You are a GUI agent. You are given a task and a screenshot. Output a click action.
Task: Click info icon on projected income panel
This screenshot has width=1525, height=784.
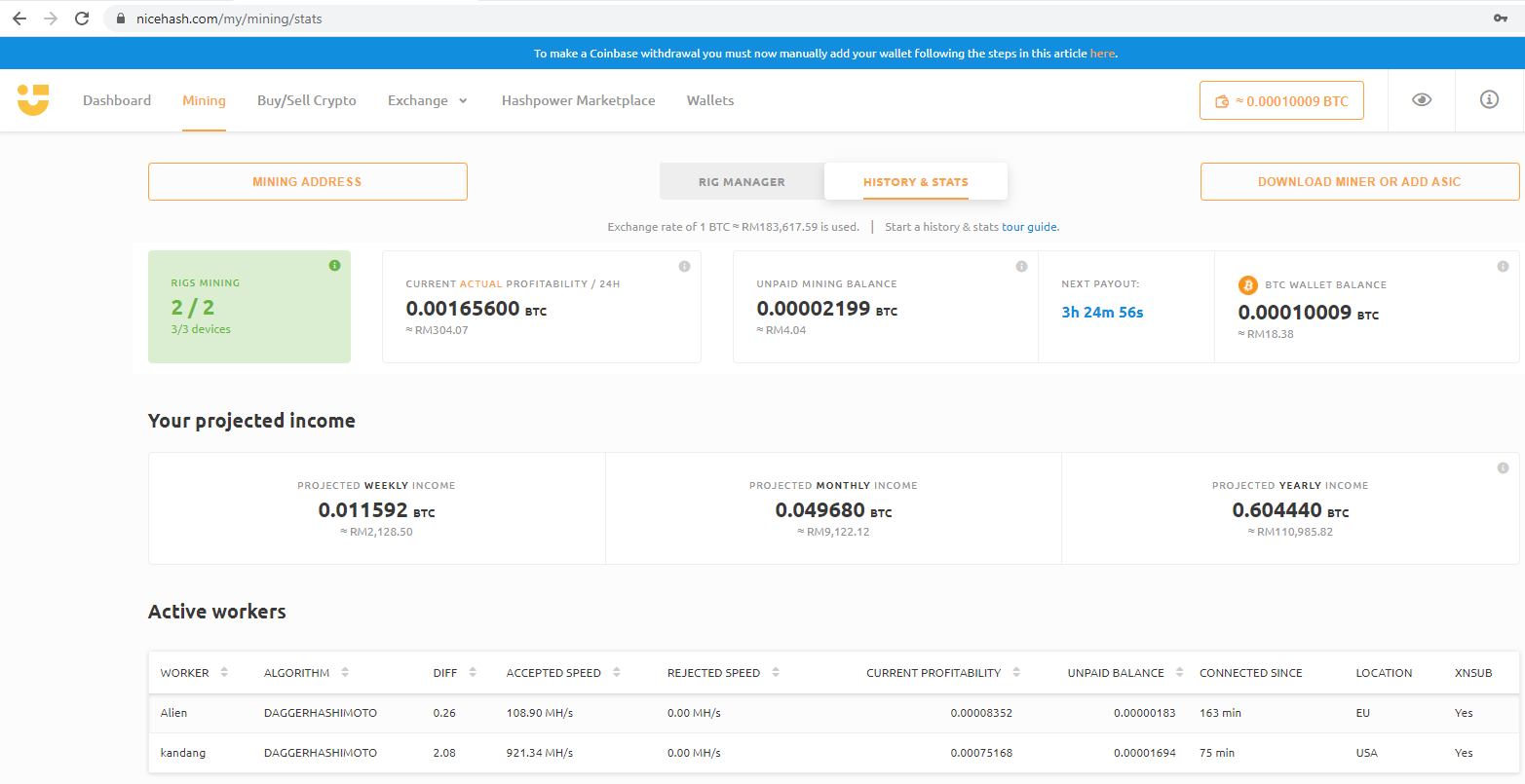[1503, 468]
